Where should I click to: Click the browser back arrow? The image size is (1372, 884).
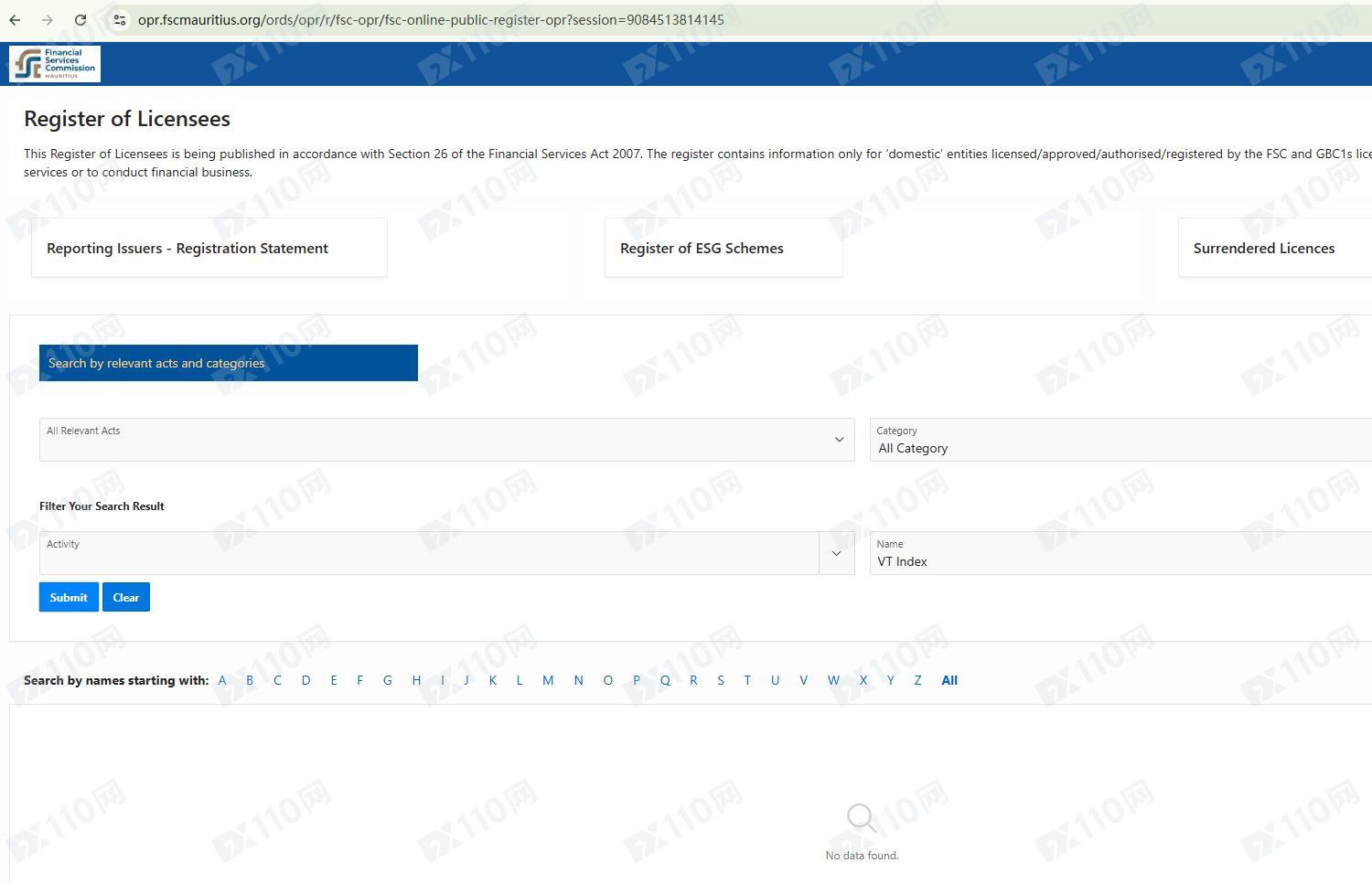(x=16, y=20)
